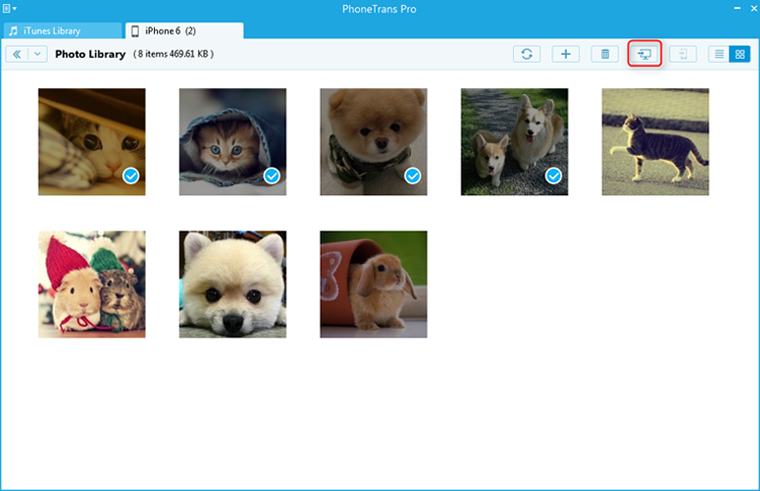
Task: Click the trash icon to delete photos
Action: (604, 54)
